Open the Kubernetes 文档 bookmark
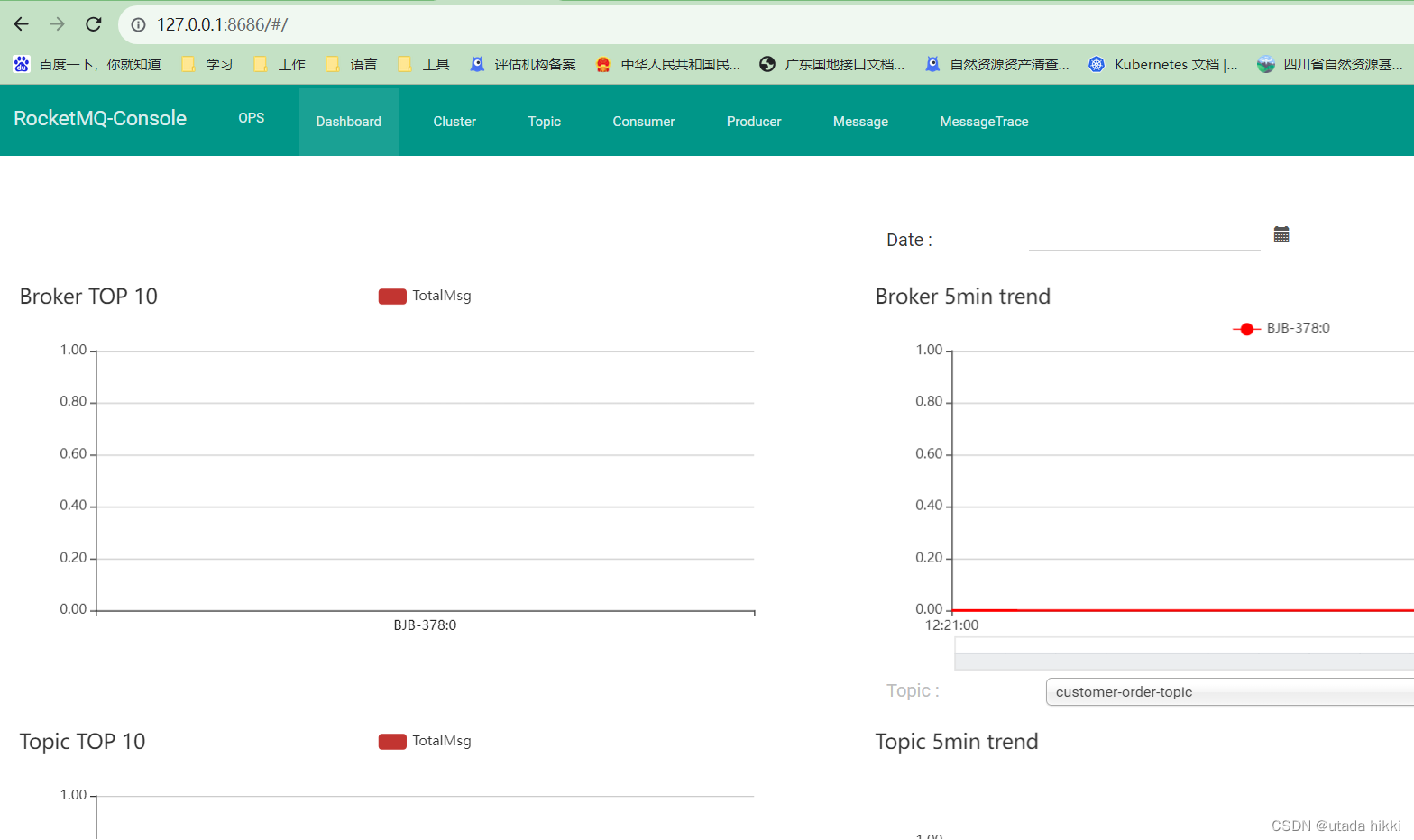The image size is (1414, 840). click(1163, 64)
